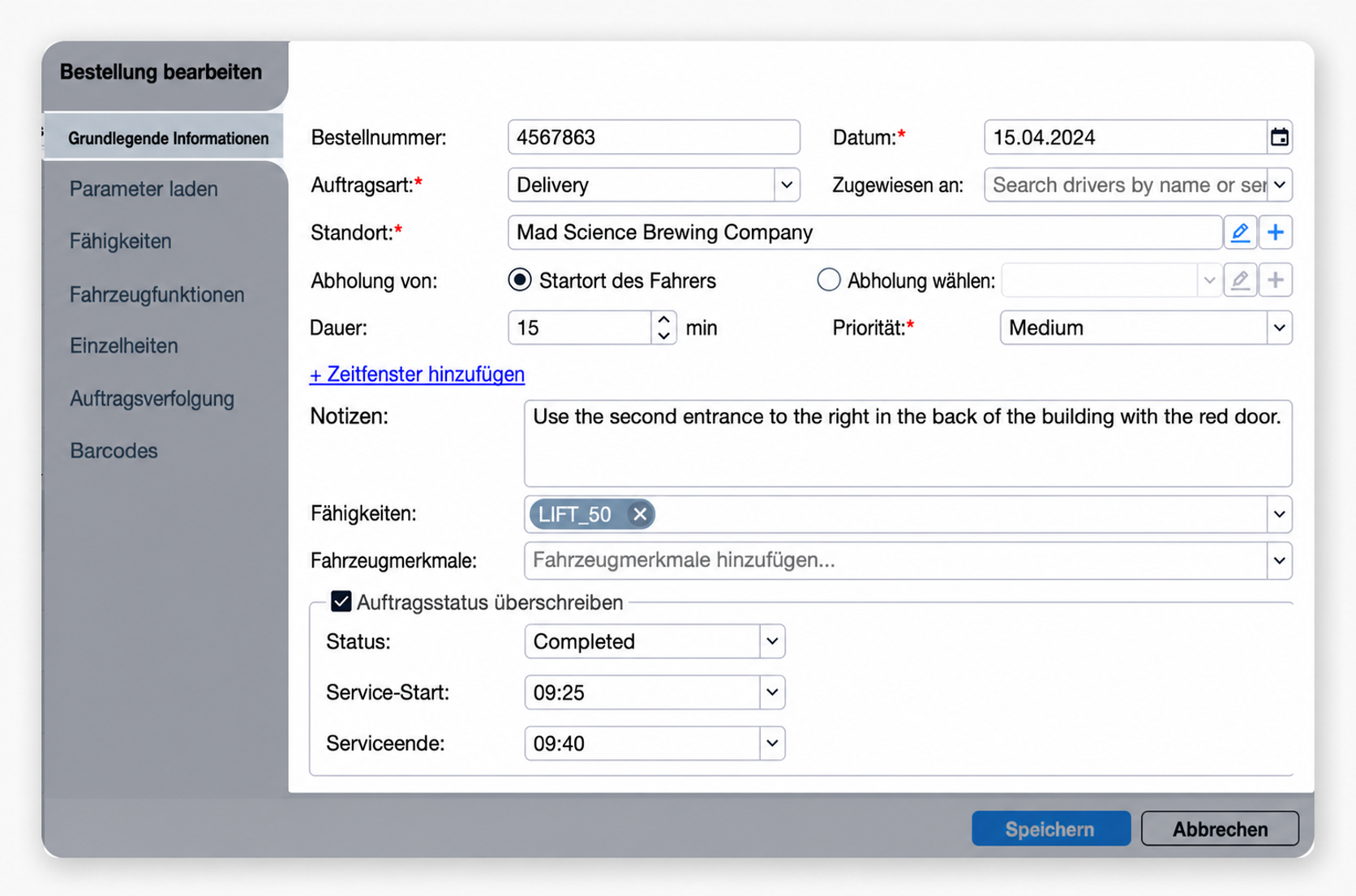Open Barcodes sidebar section
Image resolution: width=1356 pixels, height=896 pixels.
pos(114,451)
